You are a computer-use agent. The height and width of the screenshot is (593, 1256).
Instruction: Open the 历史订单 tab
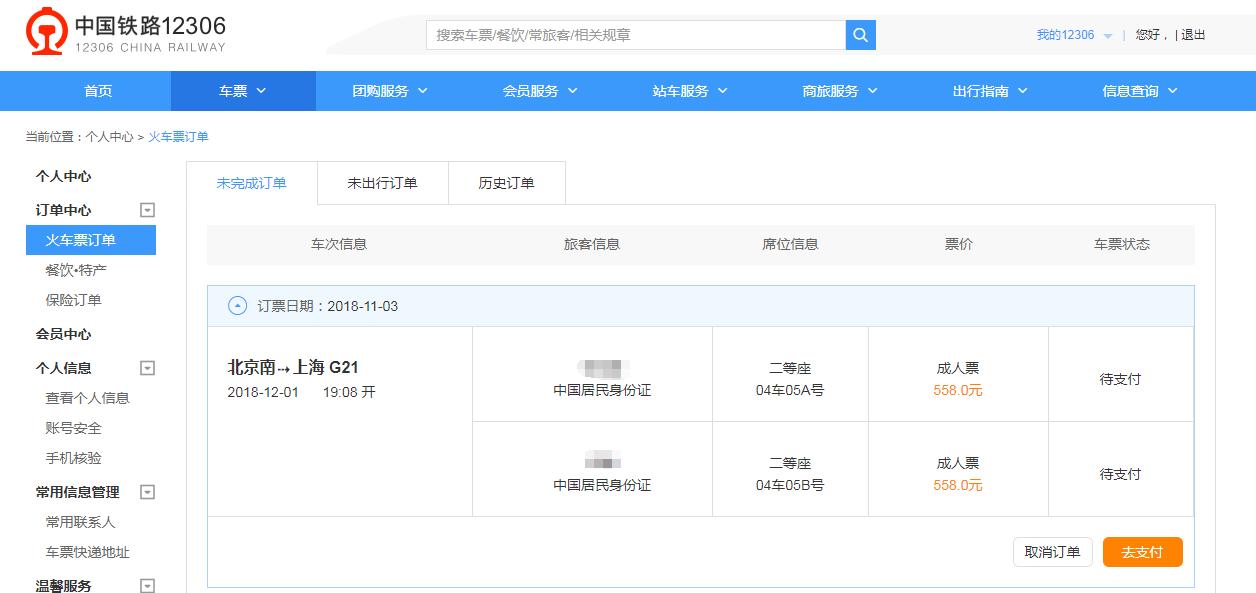[507, 183]
